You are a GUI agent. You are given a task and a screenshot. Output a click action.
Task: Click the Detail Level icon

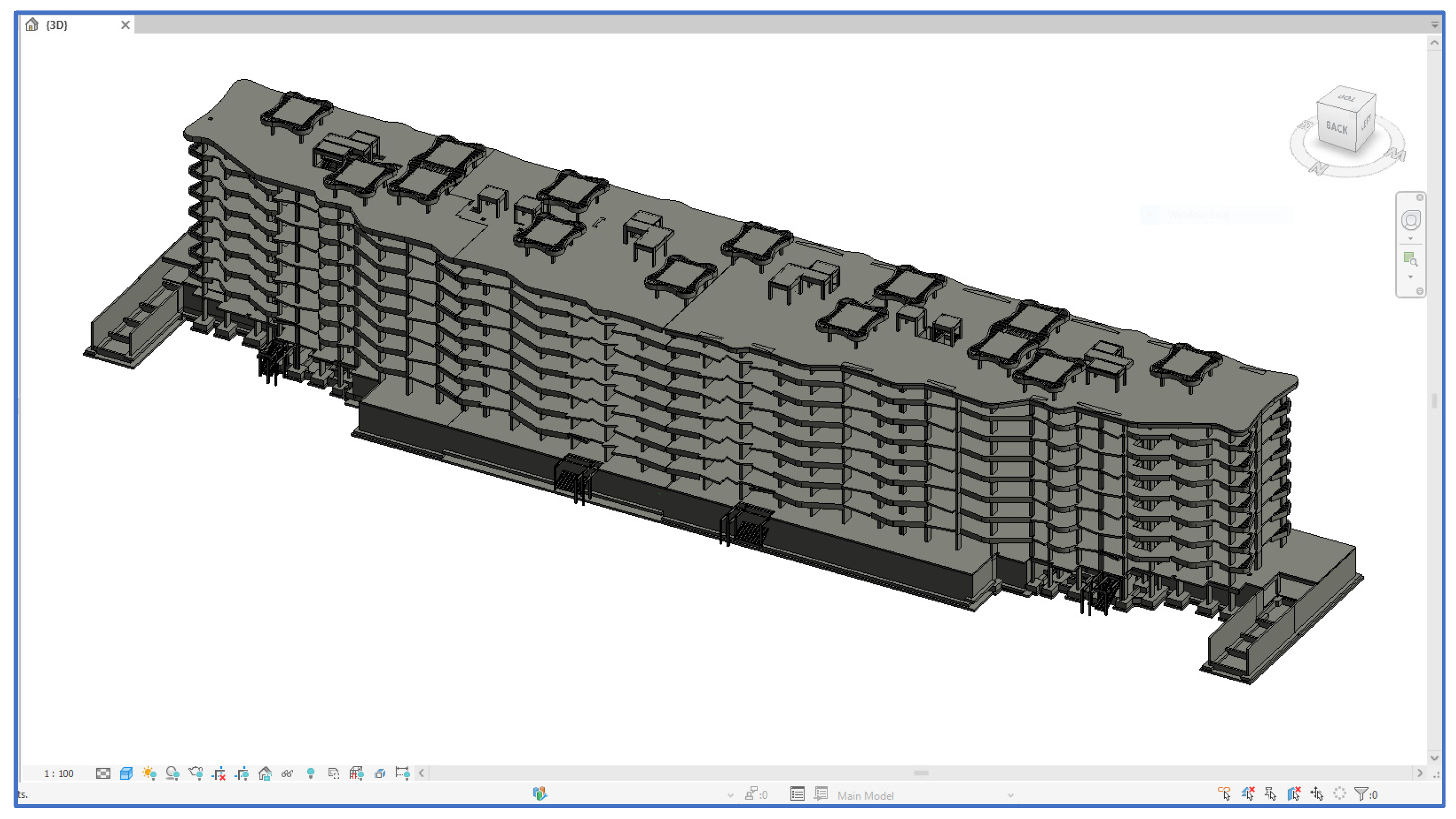pyautogui.click(x=103, y=773)
